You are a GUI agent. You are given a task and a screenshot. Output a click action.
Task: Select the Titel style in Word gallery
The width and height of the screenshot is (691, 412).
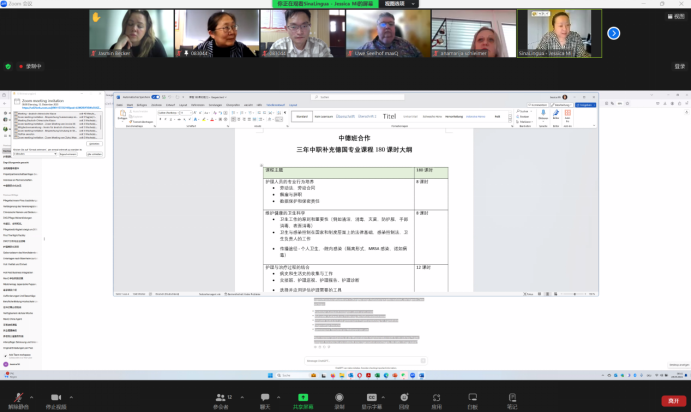(x=390, y=116)
